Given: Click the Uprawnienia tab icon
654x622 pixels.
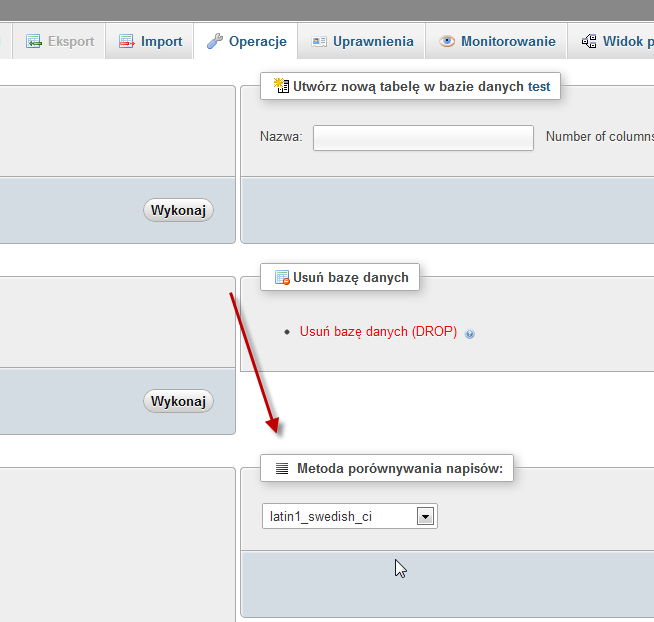Looking at the screenshot, I should point(319,42).
